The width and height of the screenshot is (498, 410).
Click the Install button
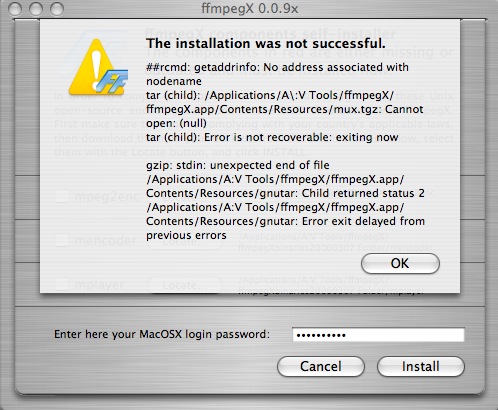[x=421, y=366]
